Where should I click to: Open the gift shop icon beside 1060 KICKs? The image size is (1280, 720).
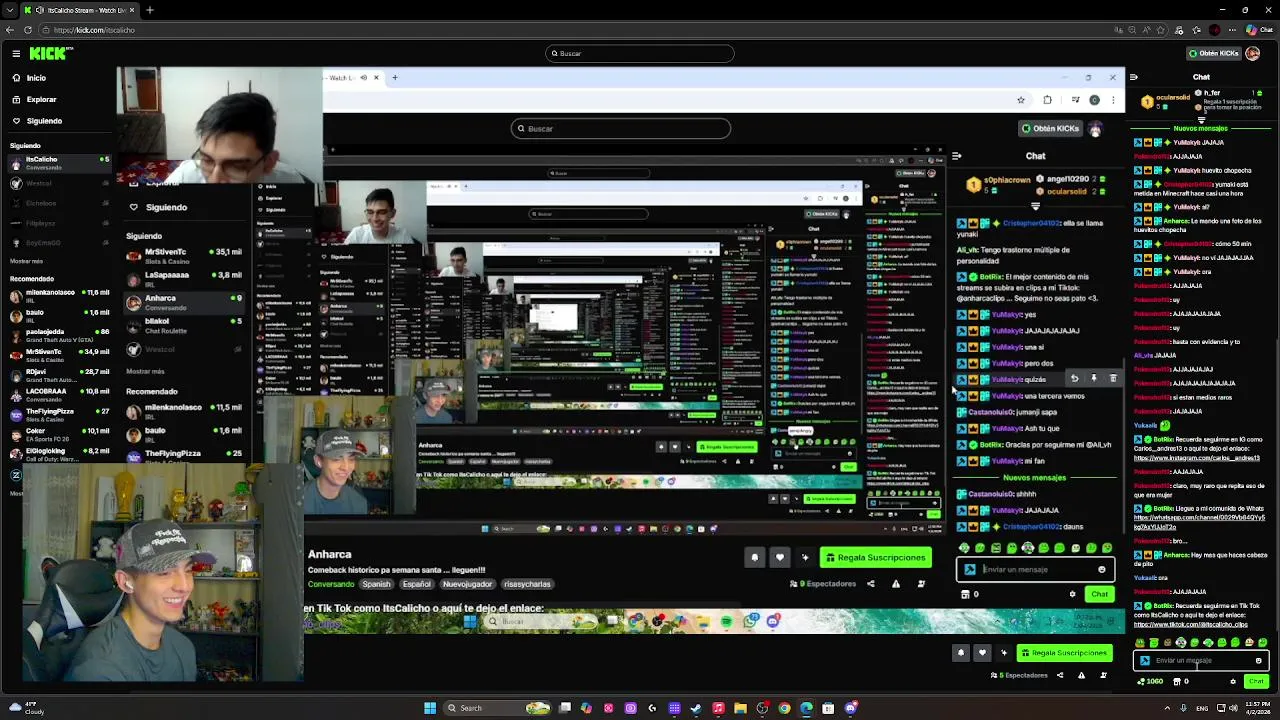click(1176, 681)
